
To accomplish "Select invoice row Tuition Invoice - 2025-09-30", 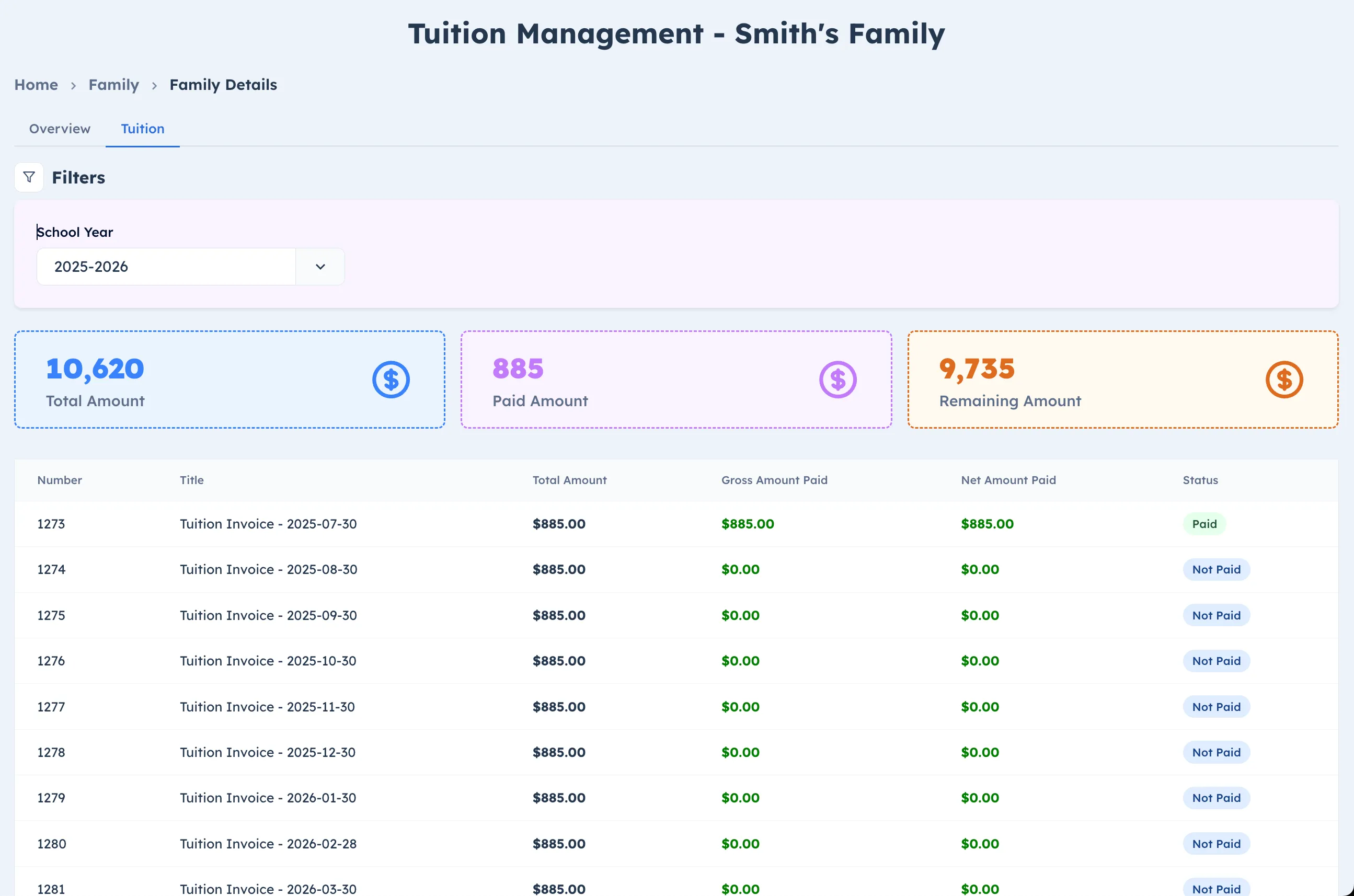I will [x=268, y=615].
